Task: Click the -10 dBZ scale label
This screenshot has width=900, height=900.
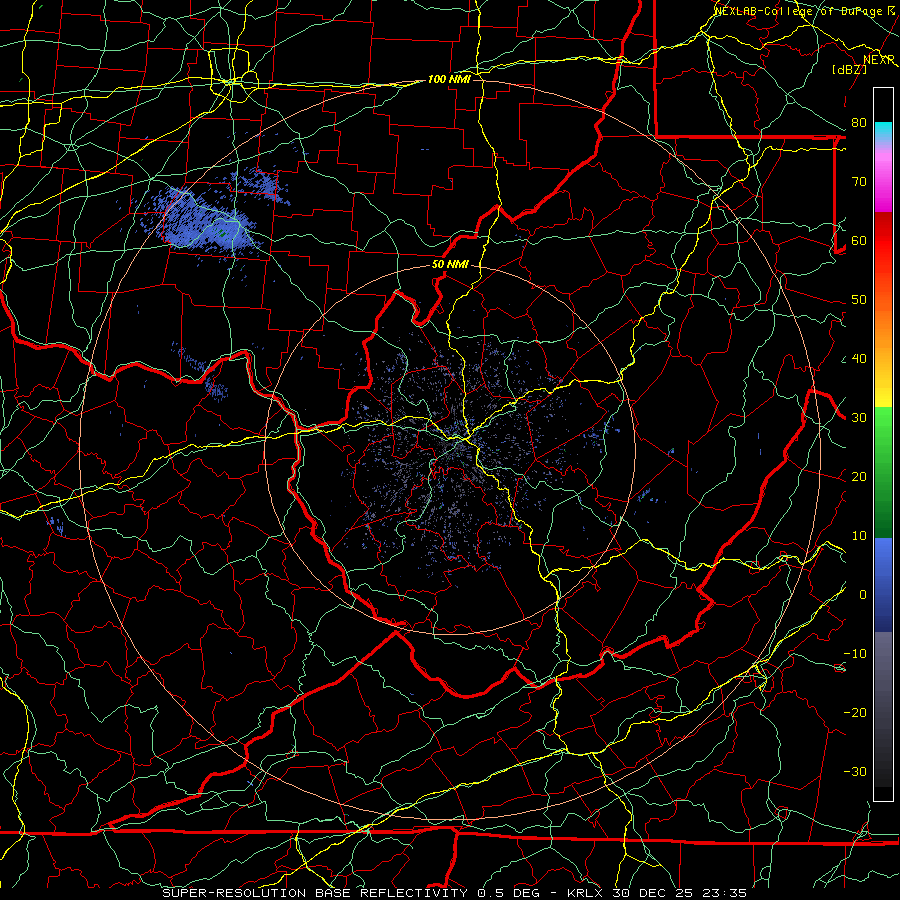Action: coord(855,654)
